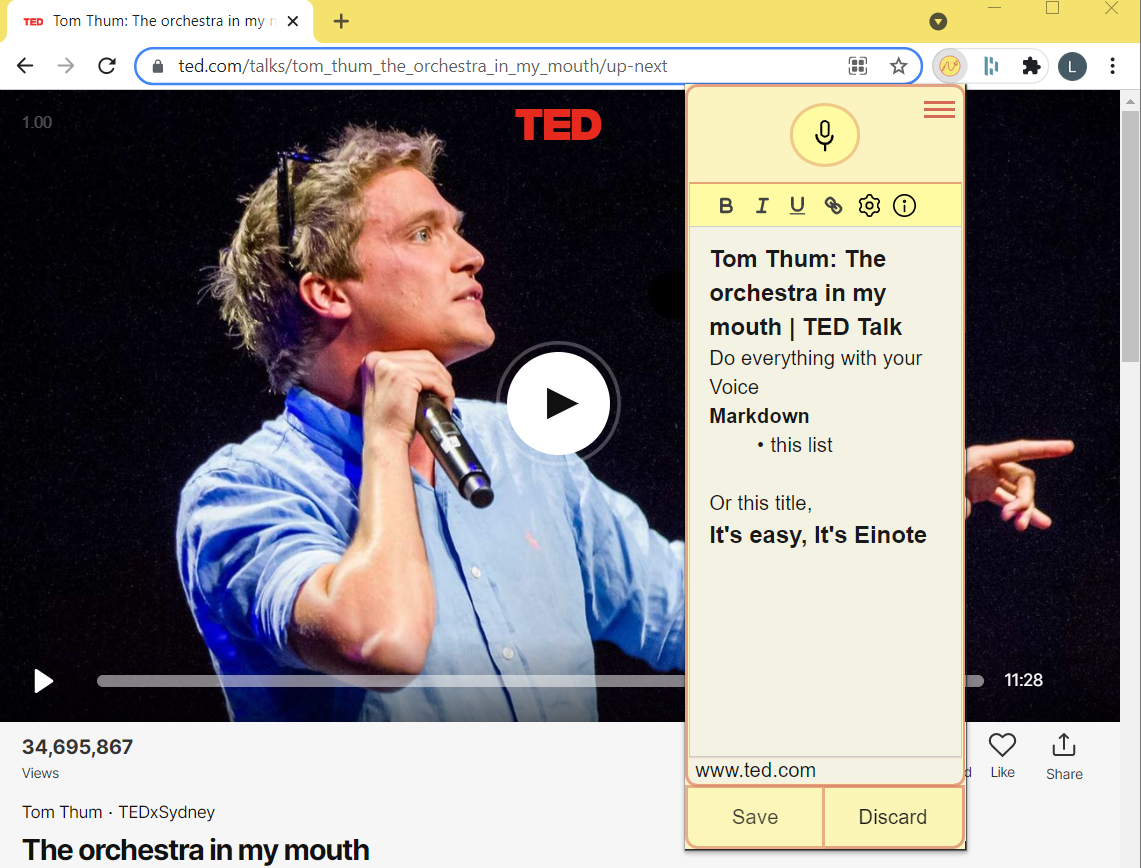The width and height of the screenshot is (1141, 868).
Task: Save the note
Action: 755,817
